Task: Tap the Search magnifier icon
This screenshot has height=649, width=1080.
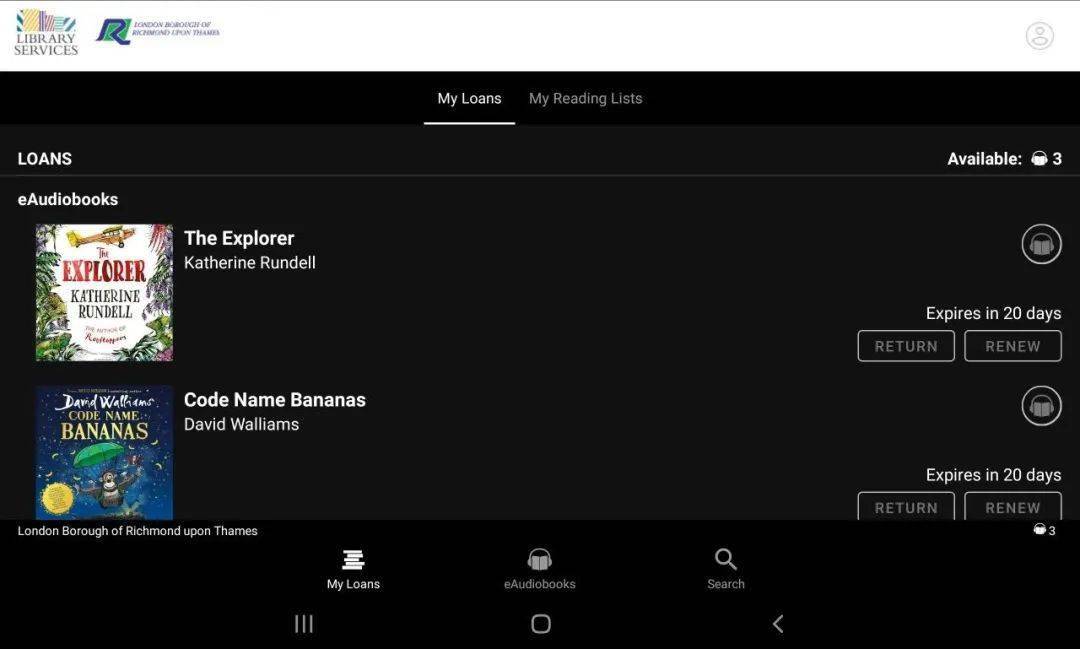Action: (726, 559)
